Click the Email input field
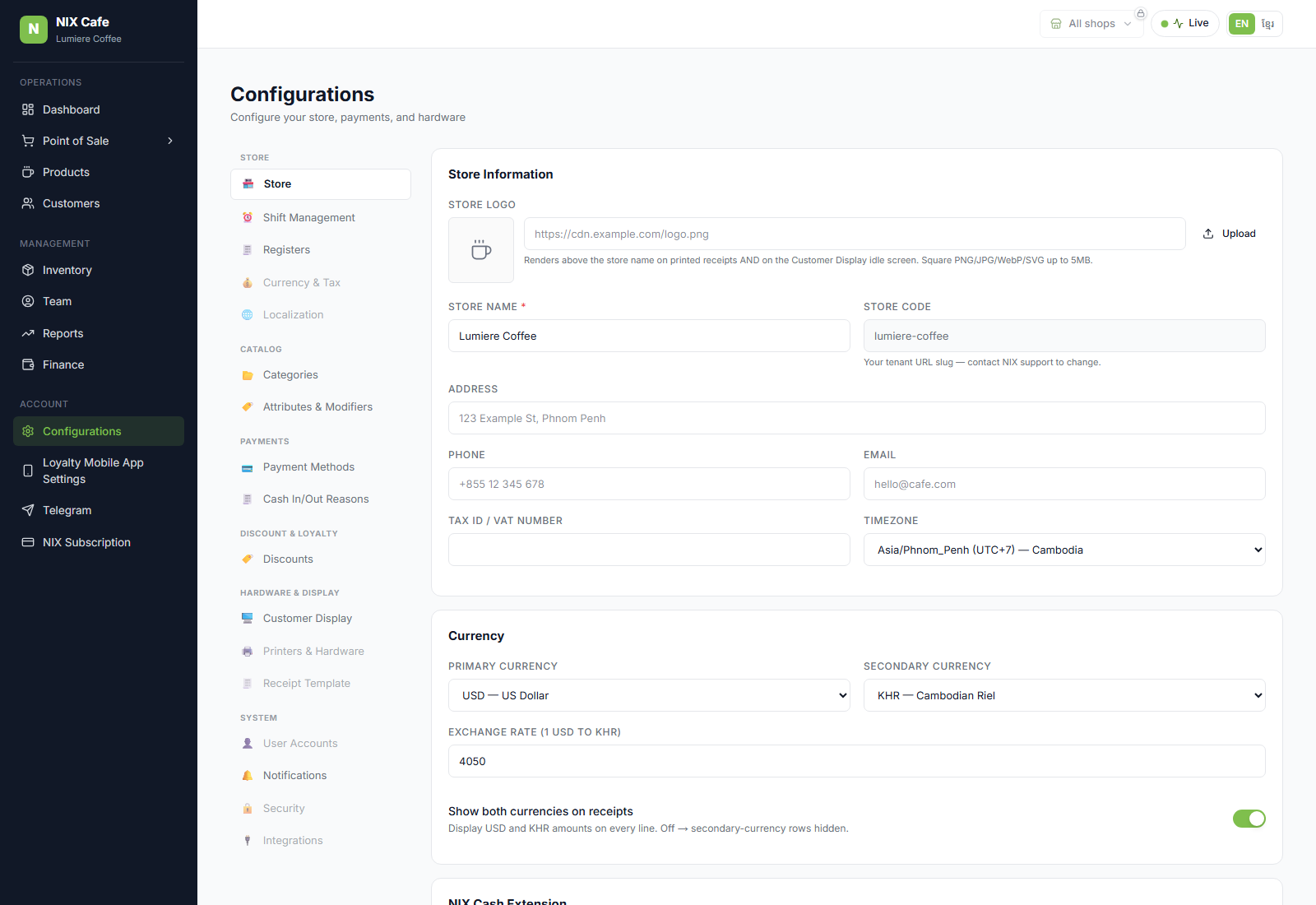Viewport: 1316px width, 905px height. (1064, 484)
